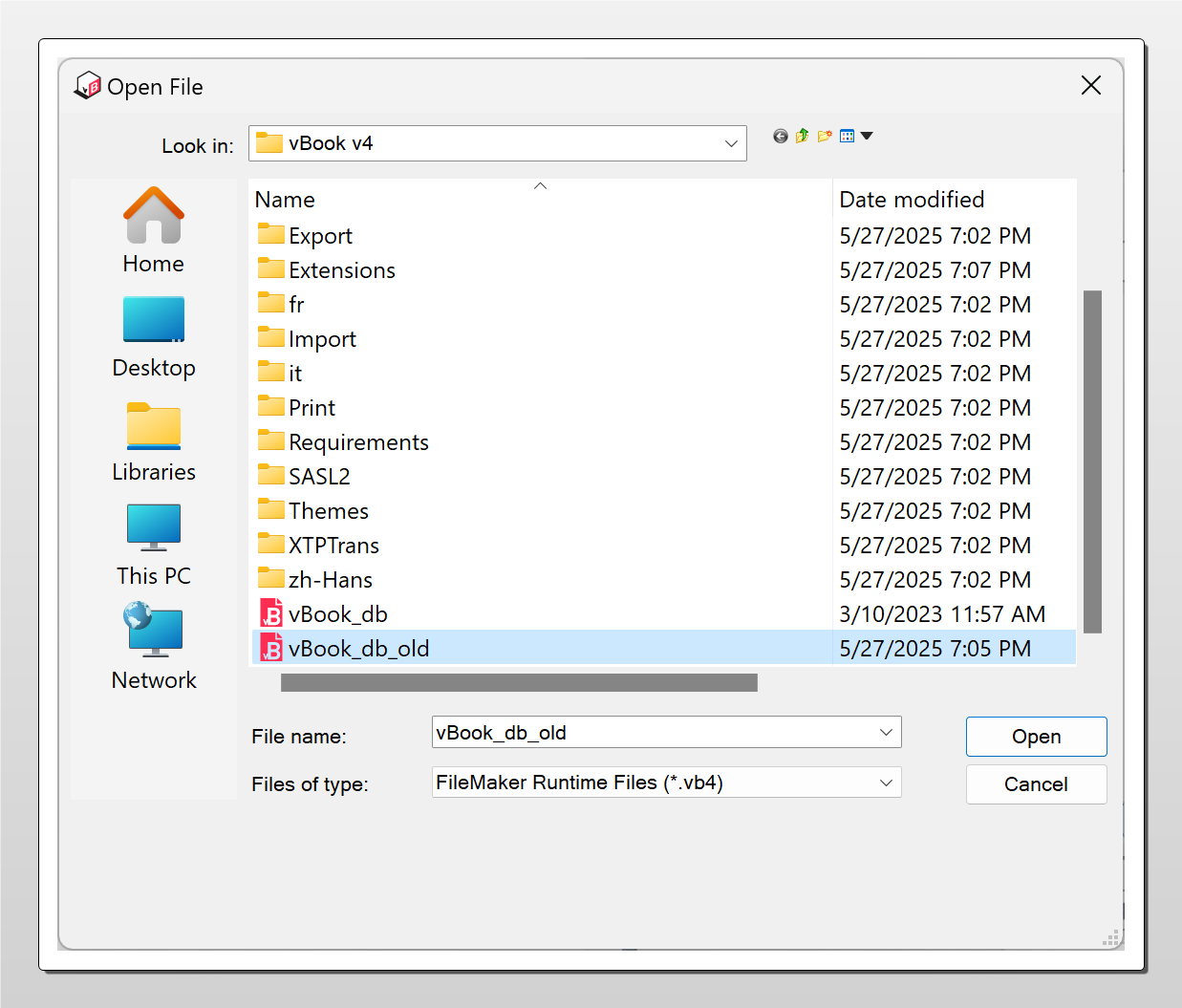Image resolution: width=1182 pixels, height=1008 pixels.
Task: Select the This PC sidebar icon
Action: click(153, 527)
